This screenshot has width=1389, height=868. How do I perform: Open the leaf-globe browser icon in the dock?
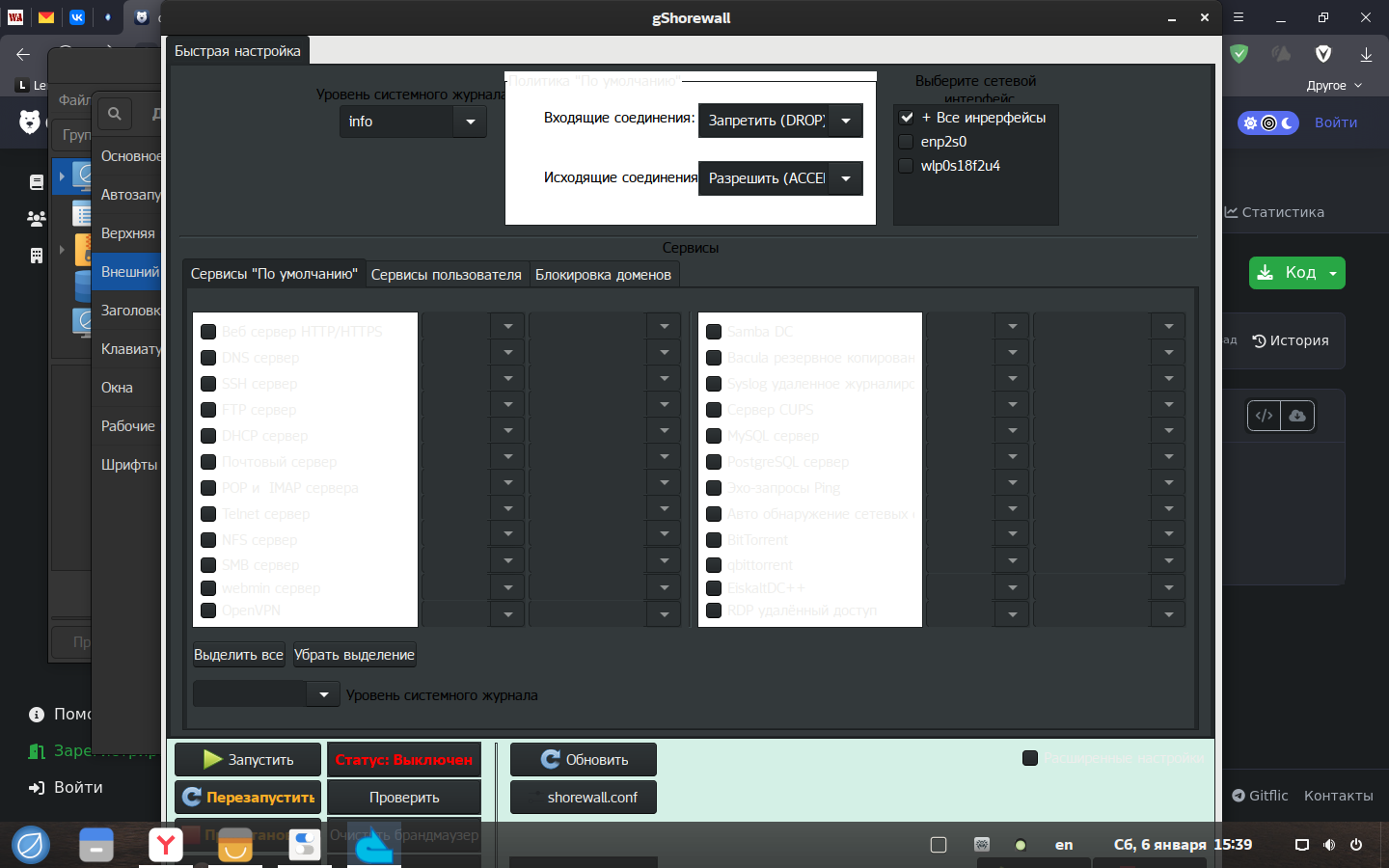pyautogui.click(x=31, y=845)
